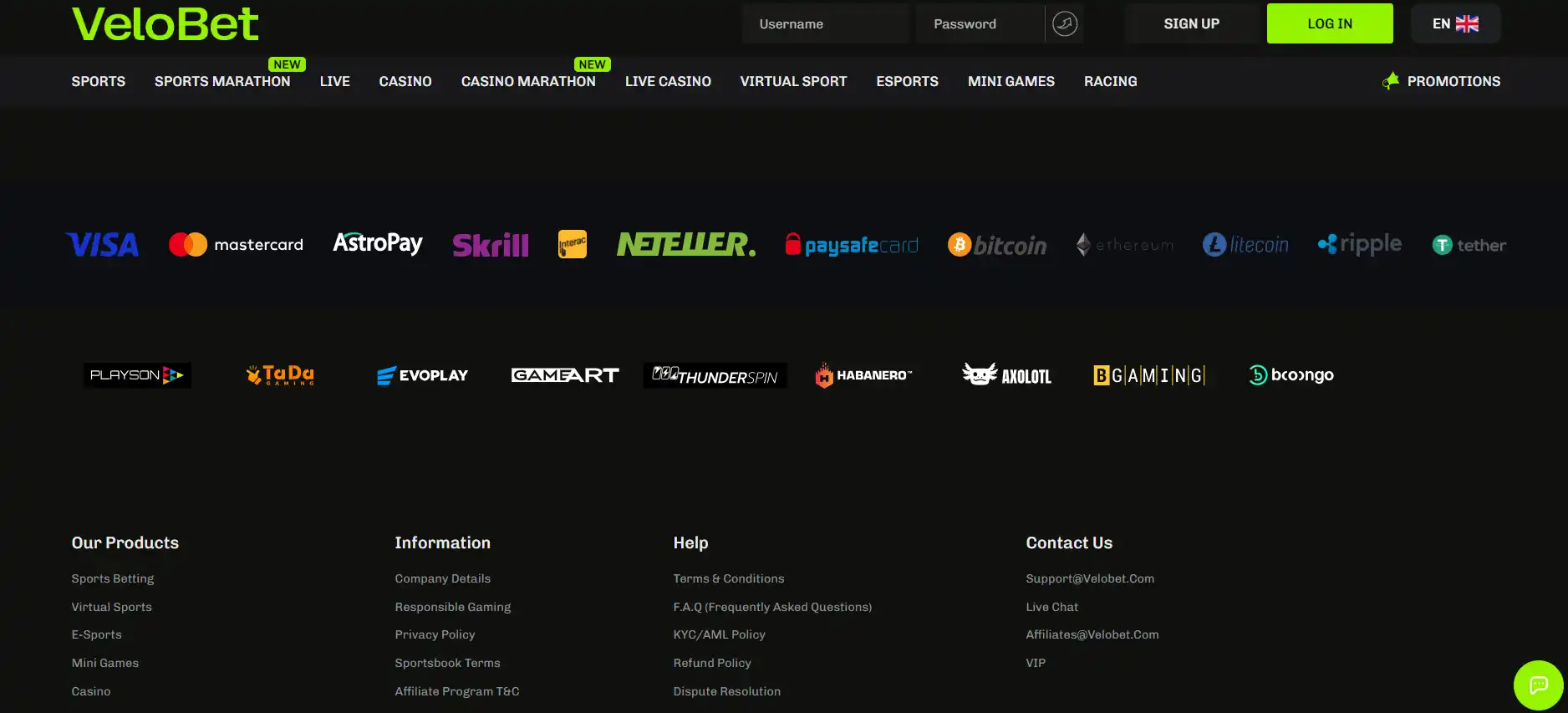Image resolution: width=1568 pixels, height=713 pixels.
Task: Click the Interac payment logo
Action: (x=573, y=244)
